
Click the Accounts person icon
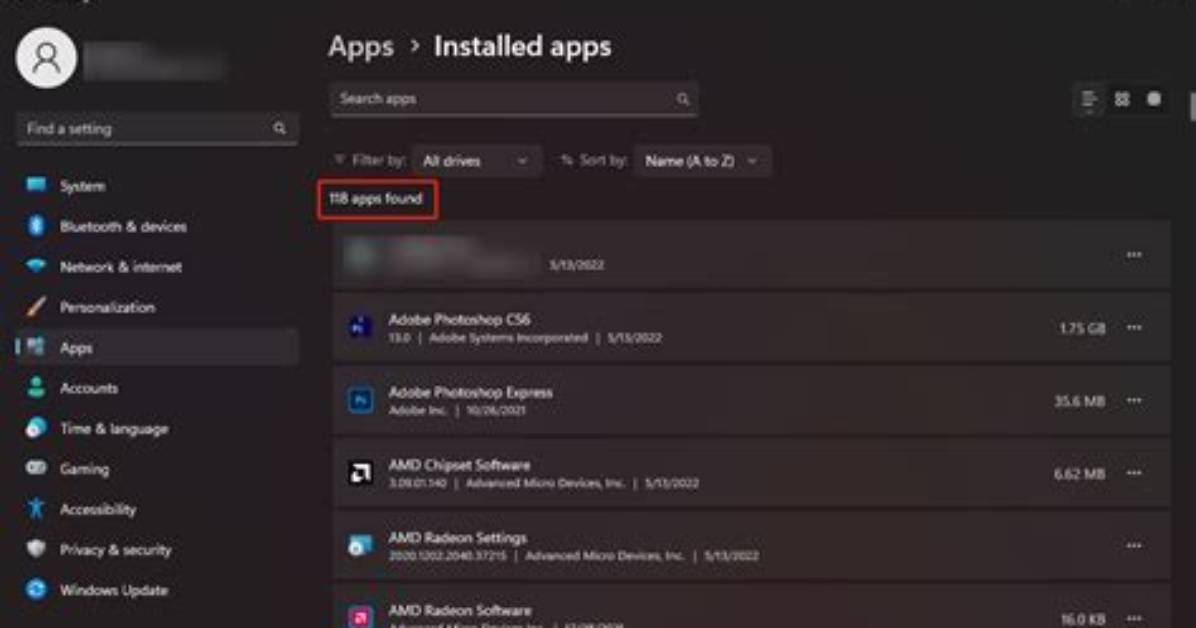tap(36, 387)
